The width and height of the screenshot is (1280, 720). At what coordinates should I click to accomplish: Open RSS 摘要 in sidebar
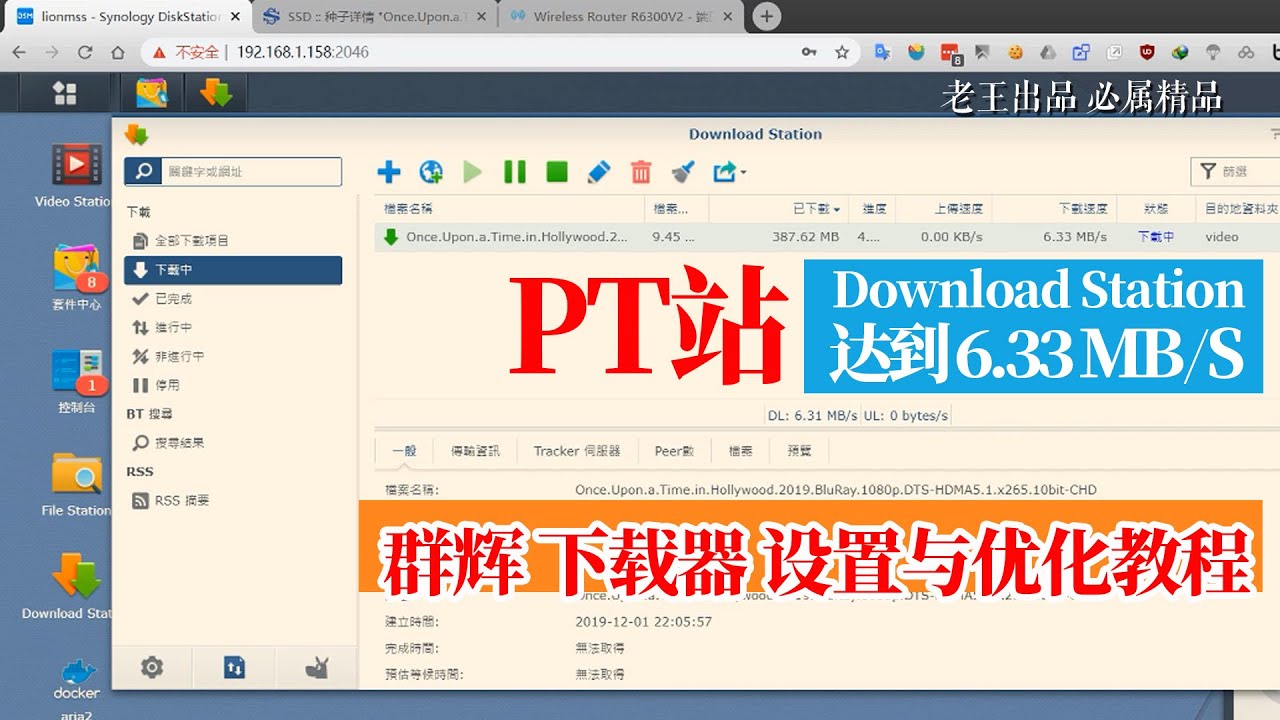(233, 501)
